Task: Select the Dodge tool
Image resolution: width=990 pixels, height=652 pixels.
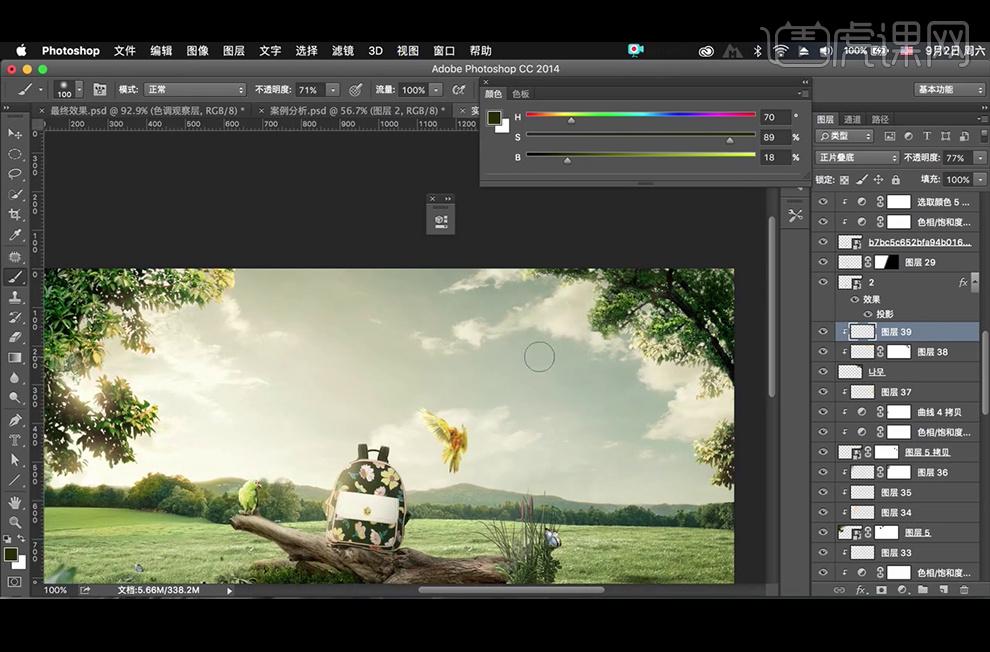Action: point(15,398)
